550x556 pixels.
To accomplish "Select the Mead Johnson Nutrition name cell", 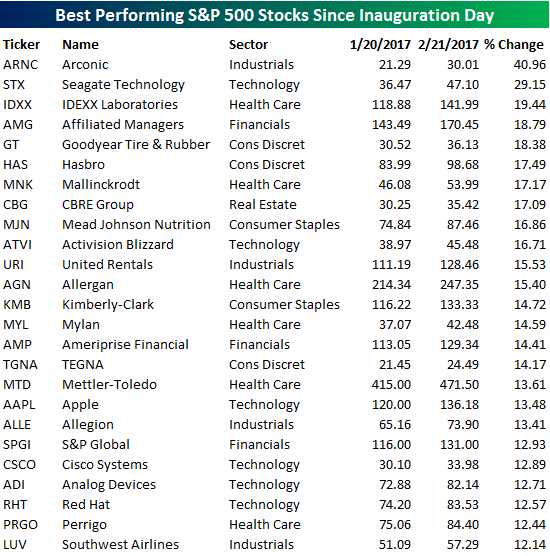I will [x=136, y=225].
